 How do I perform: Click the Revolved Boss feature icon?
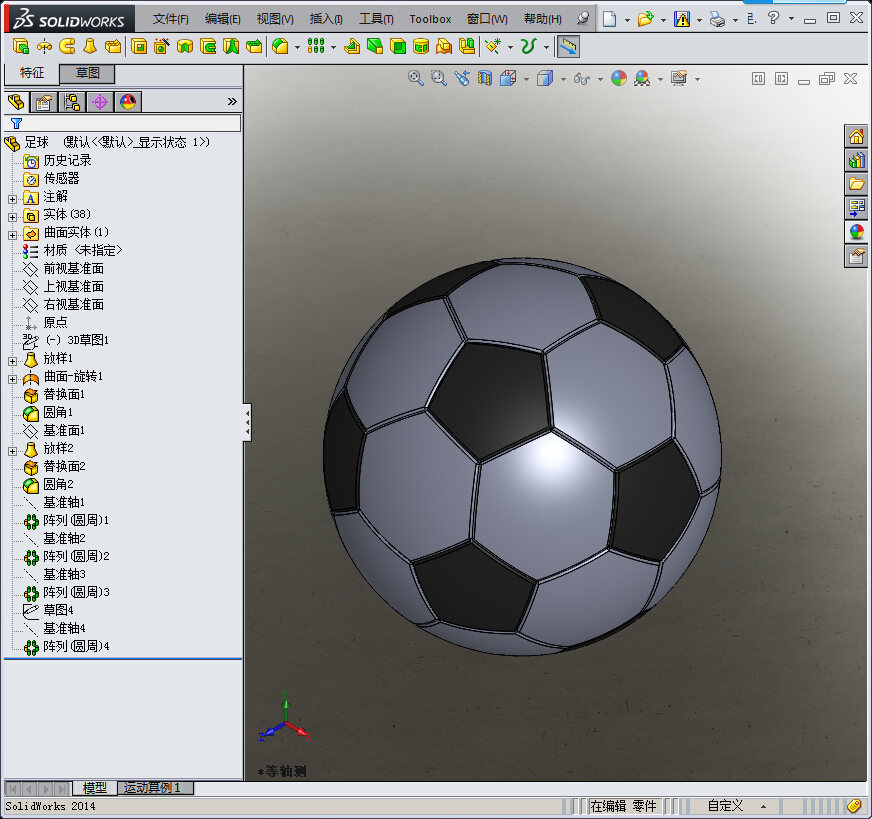pyautogui.click(x=44, y=47)
